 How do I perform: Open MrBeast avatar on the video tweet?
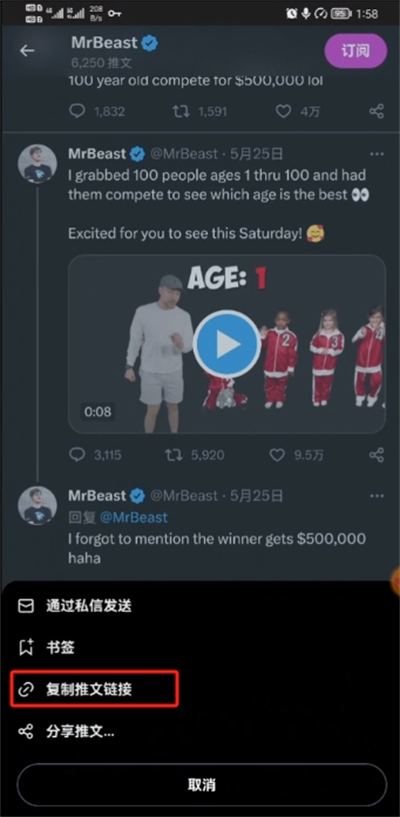click(x=38, y=164)
